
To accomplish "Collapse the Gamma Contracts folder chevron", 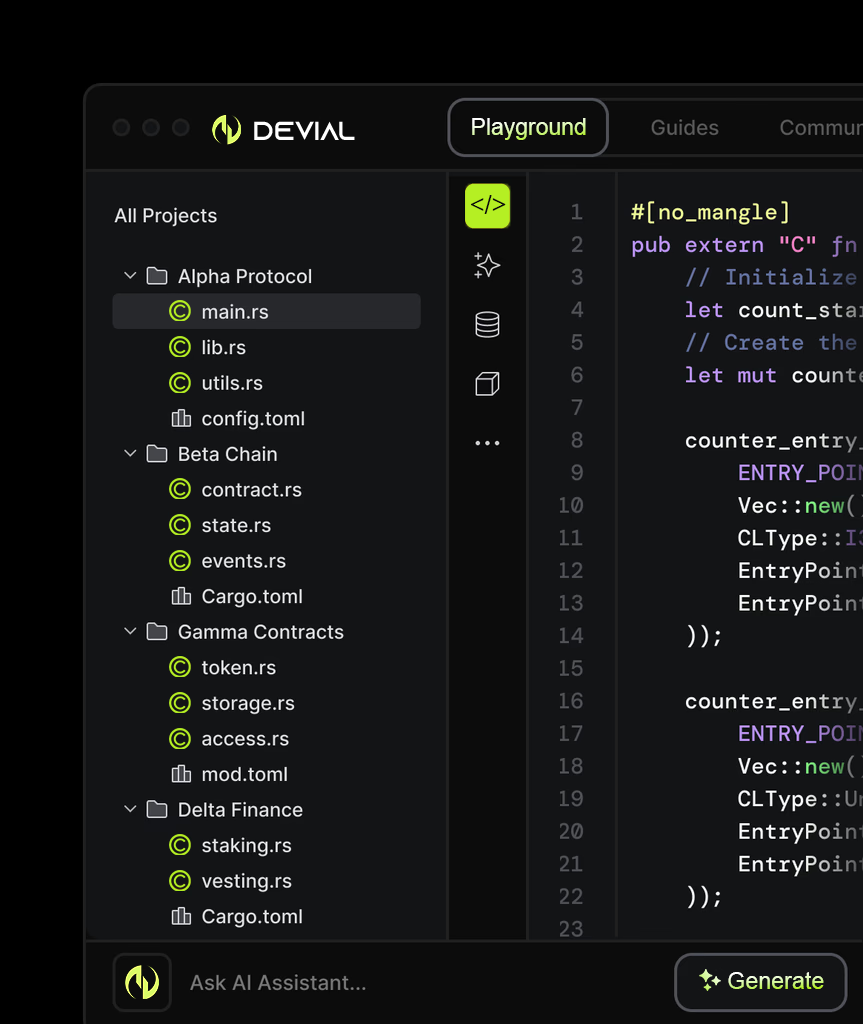I will (x=130, y=632).
